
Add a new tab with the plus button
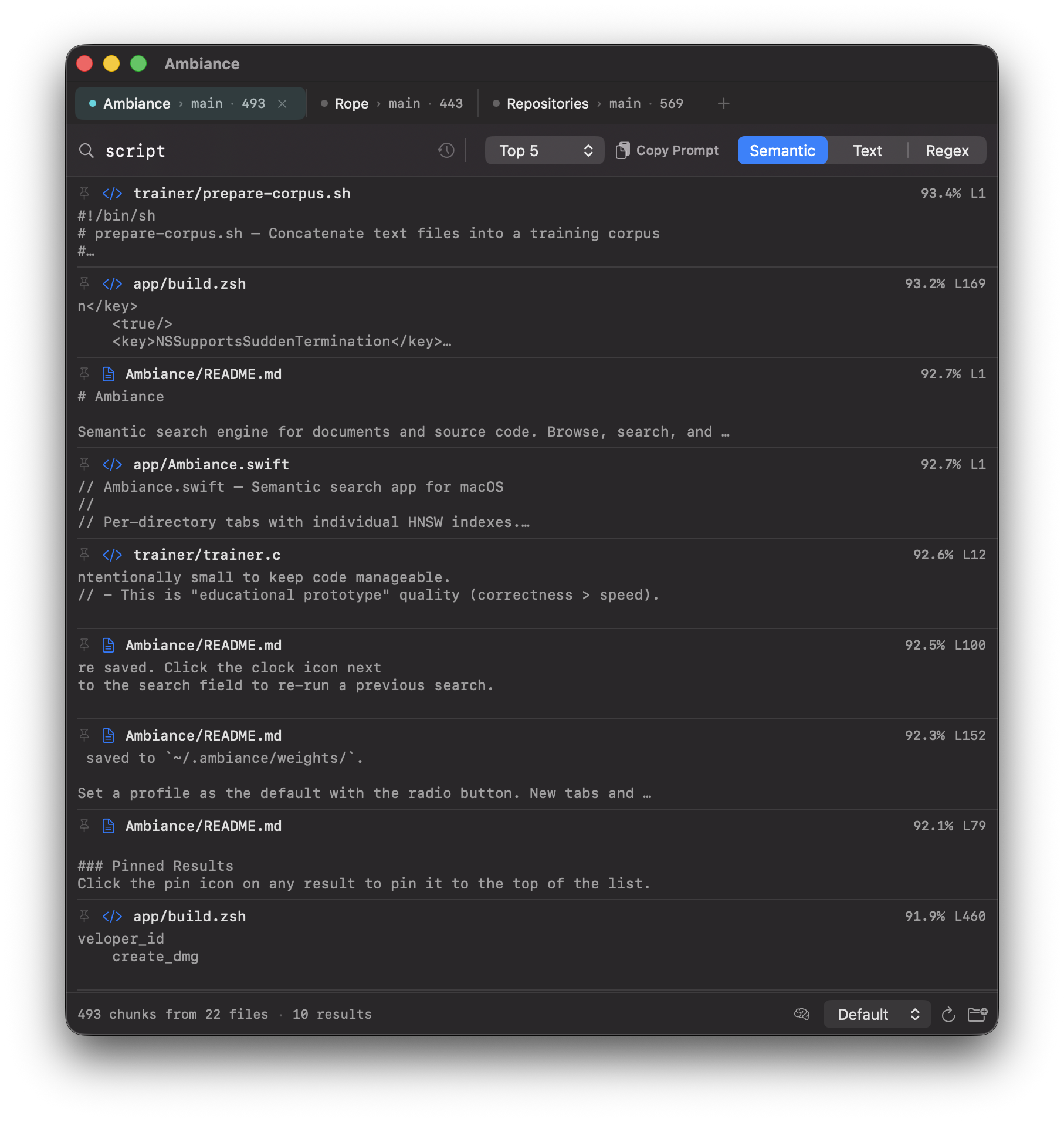click(723, 103)
